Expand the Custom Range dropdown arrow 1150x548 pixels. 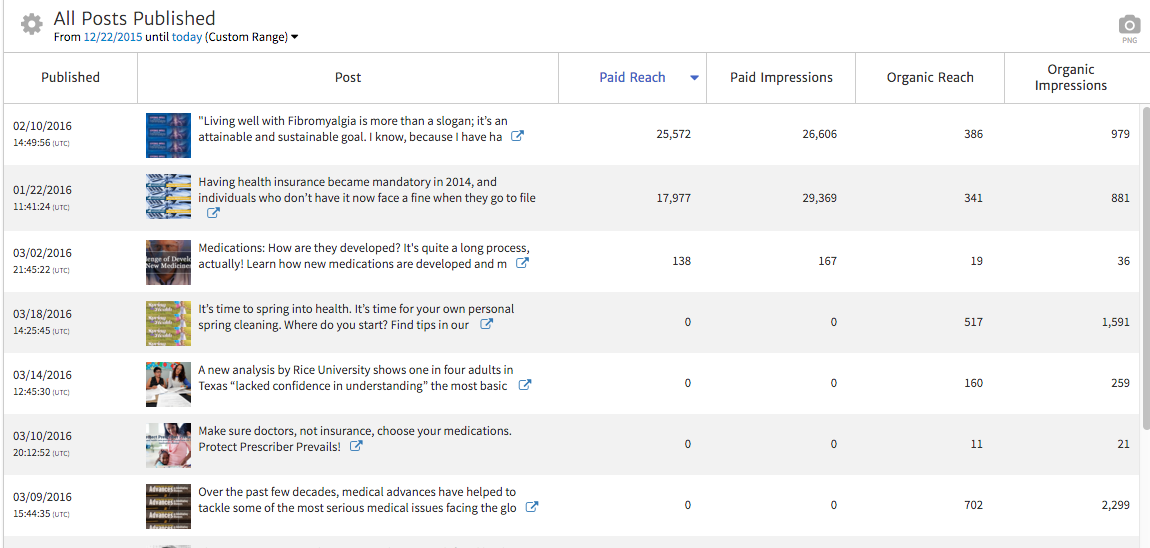295,38
